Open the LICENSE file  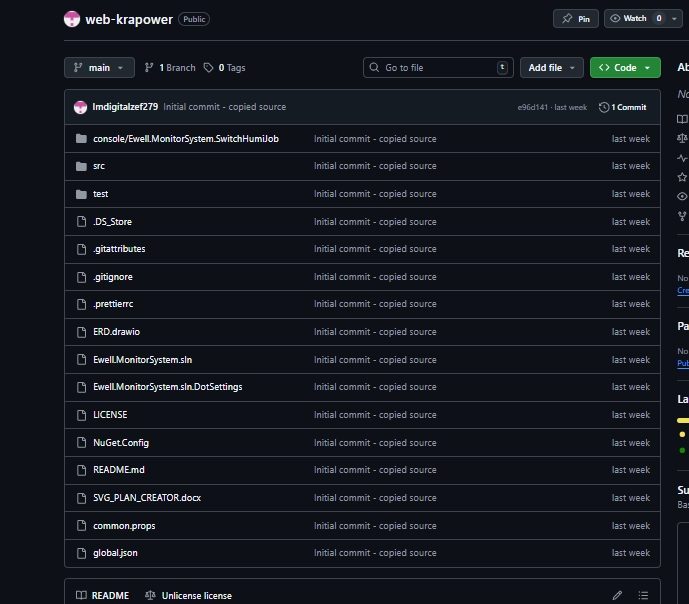click(110, 415)
